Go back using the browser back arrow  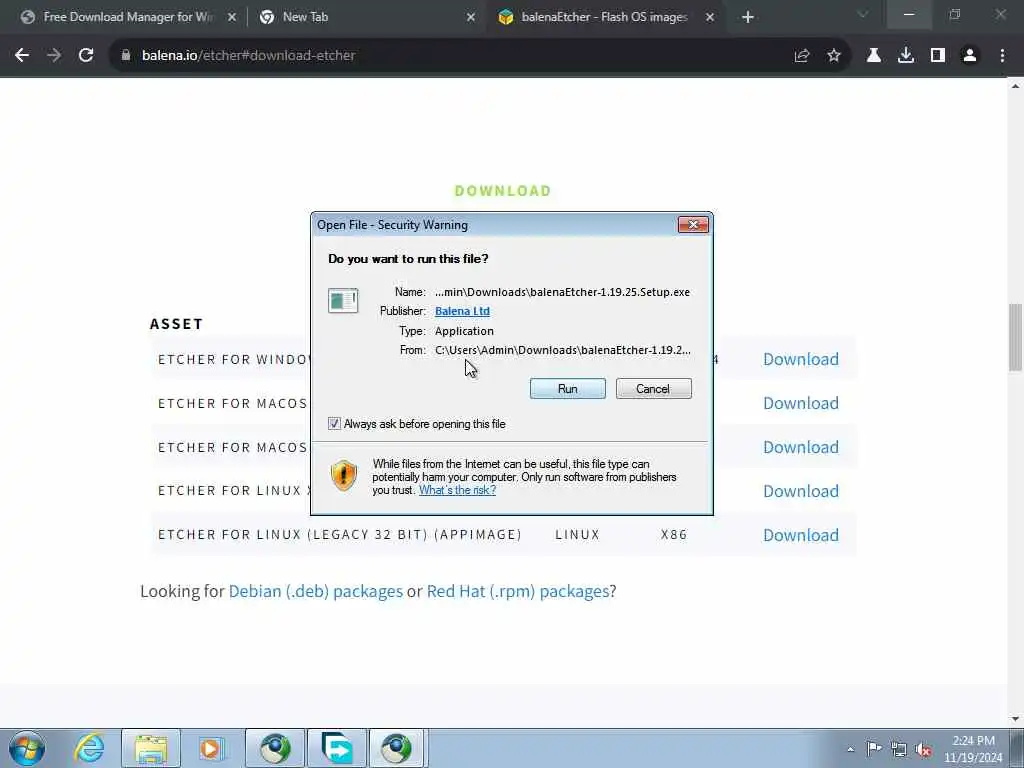click(x=22, y=56)
